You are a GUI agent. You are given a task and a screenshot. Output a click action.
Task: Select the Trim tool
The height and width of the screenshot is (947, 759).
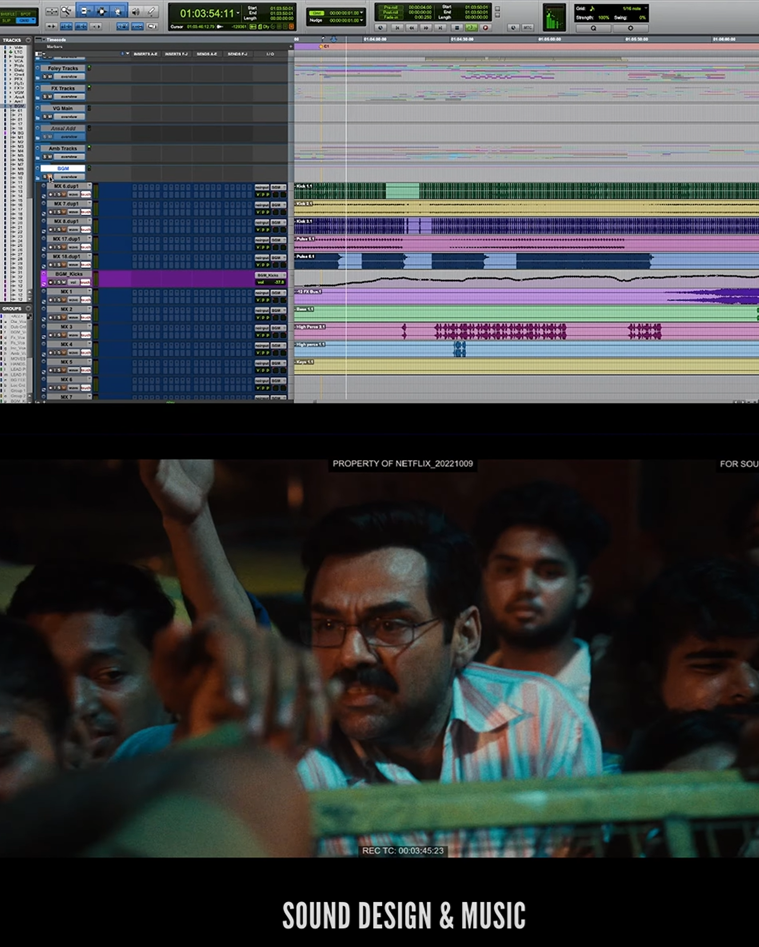[x=85, y=11]
